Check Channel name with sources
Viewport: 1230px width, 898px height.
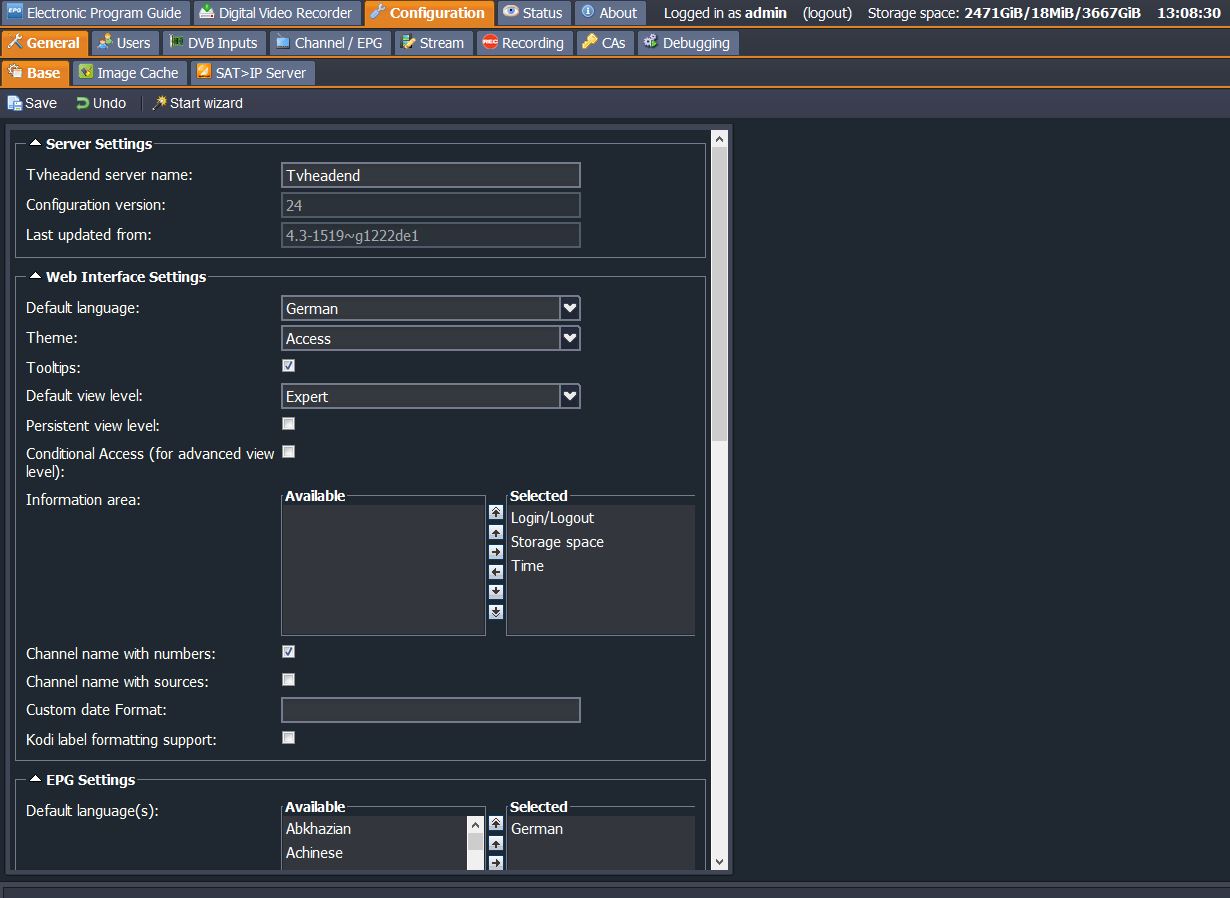point(288,680)
